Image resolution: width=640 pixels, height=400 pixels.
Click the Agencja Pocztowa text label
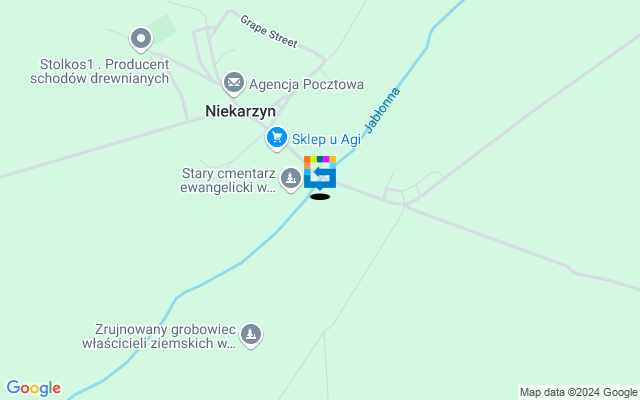(x=307, y=84)
